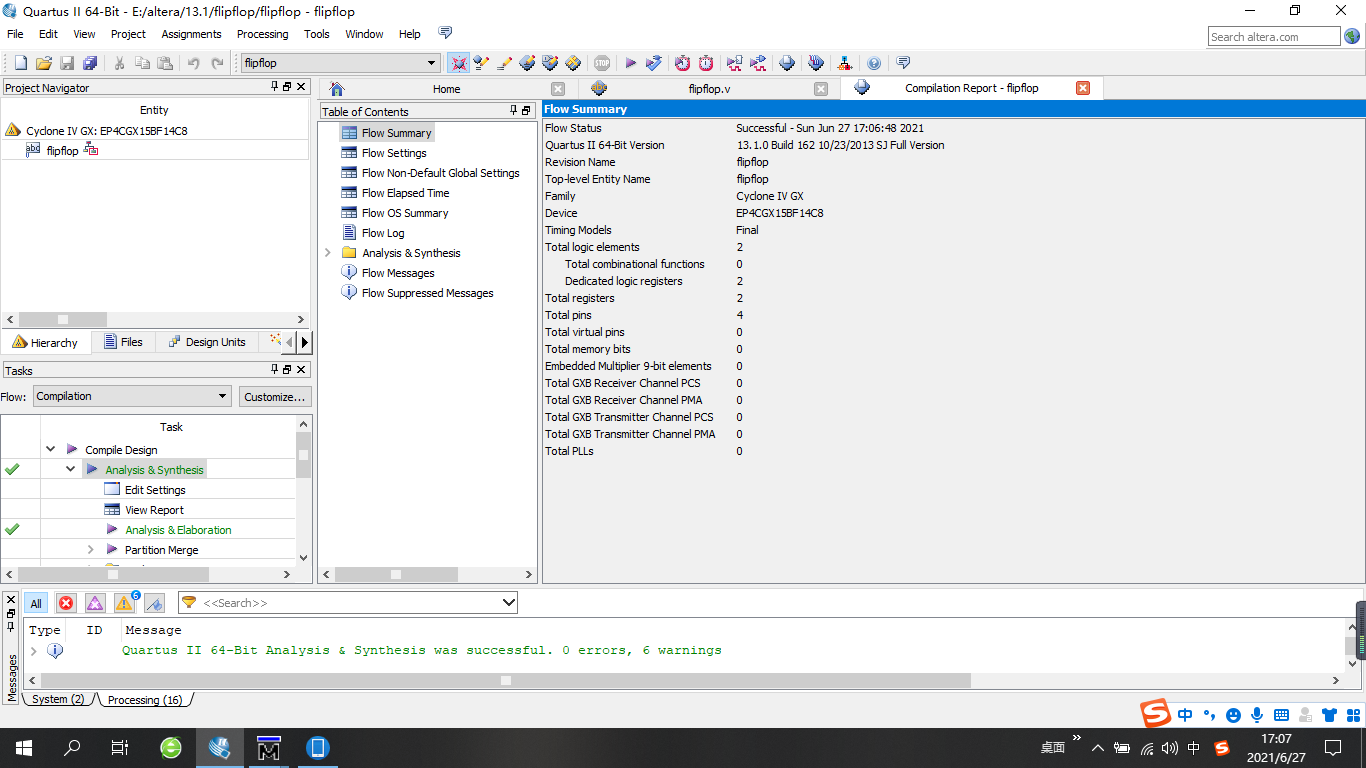
Task: Click the red Stop Processing icon
Action: 602,63
